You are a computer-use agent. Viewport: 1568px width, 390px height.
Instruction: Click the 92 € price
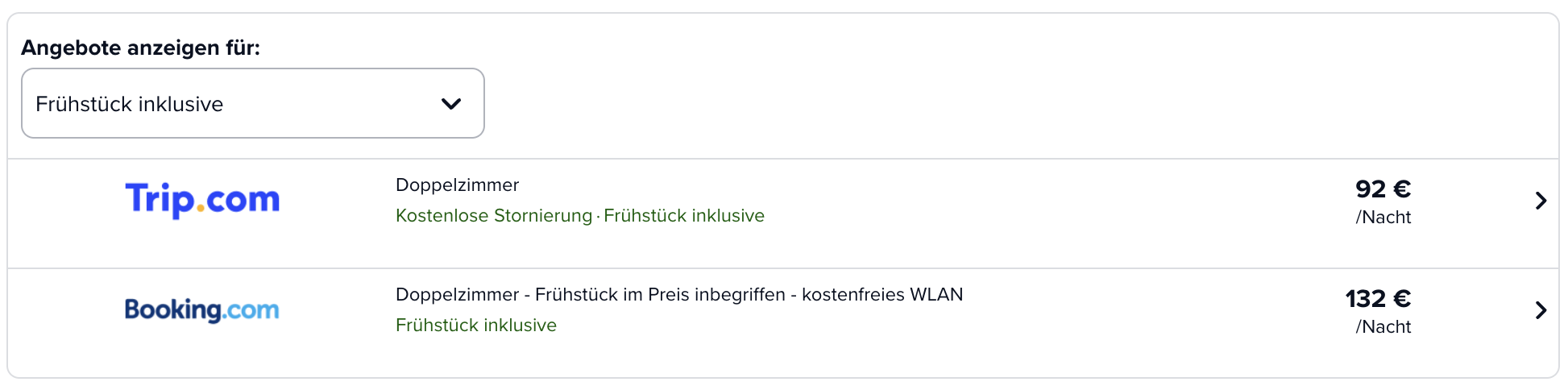pos(1383,189)
